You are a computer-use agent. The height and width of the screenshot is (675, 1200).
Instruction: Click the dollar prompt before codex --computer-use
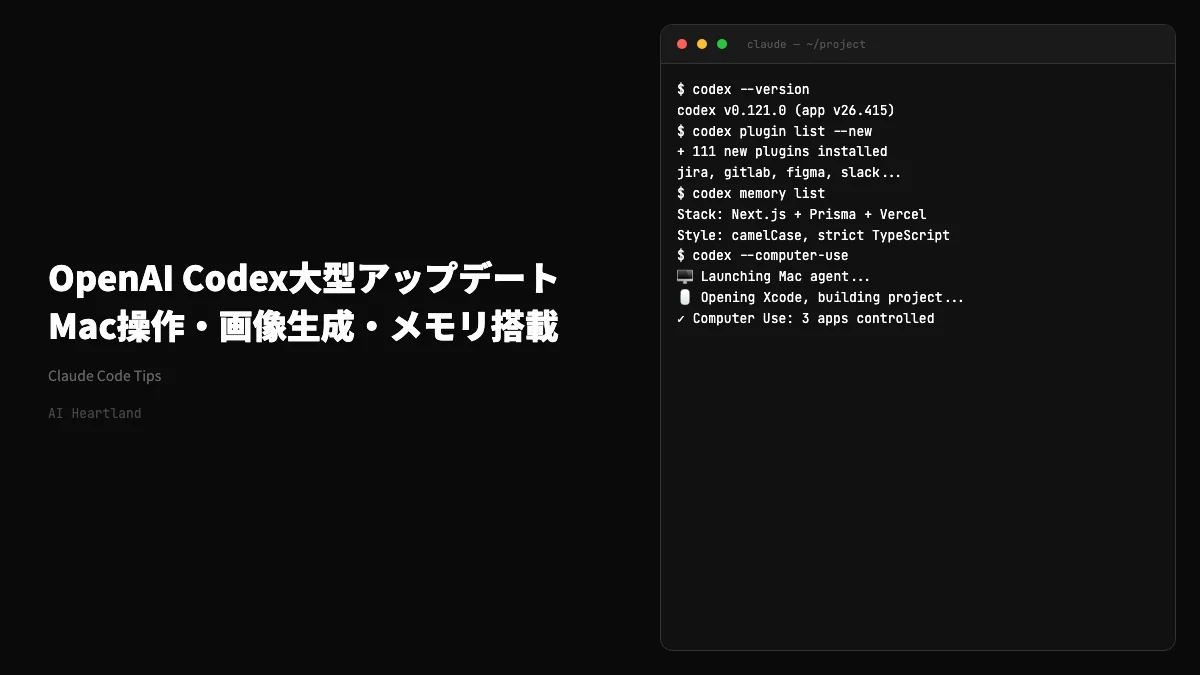[682, 255]
